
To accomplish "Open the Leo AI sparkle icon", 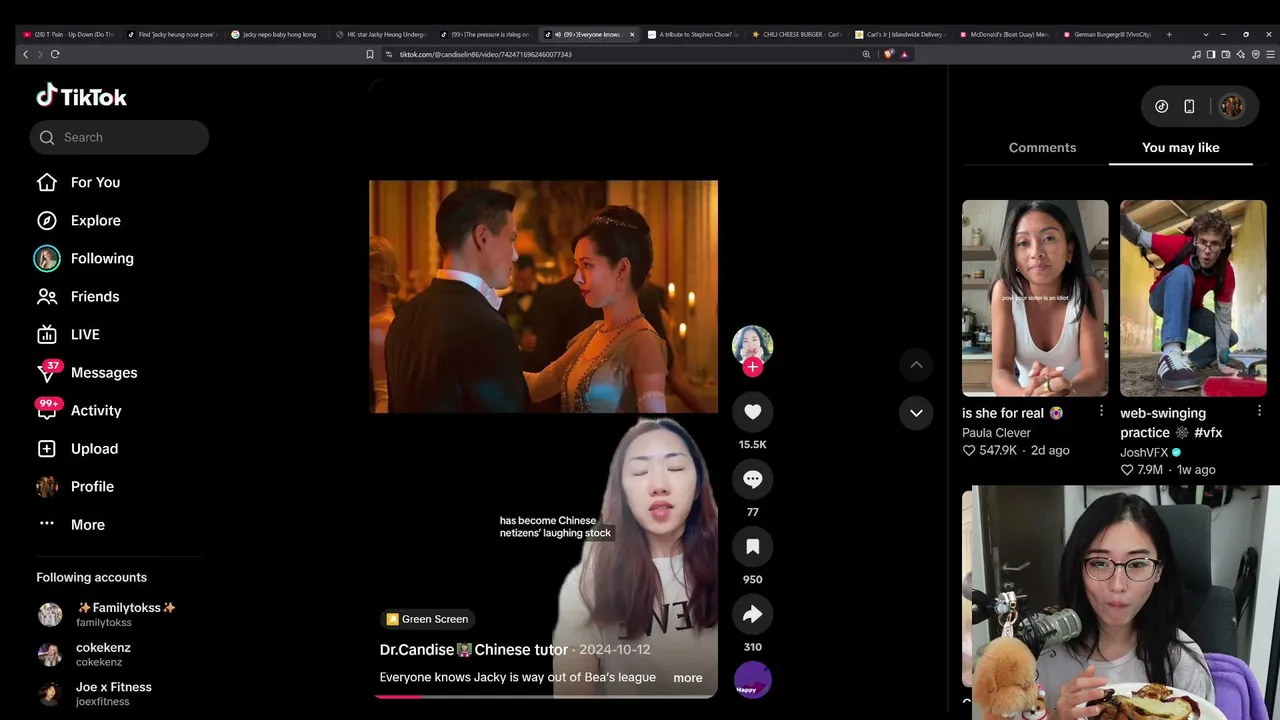I will click(x=1241, y=54).
